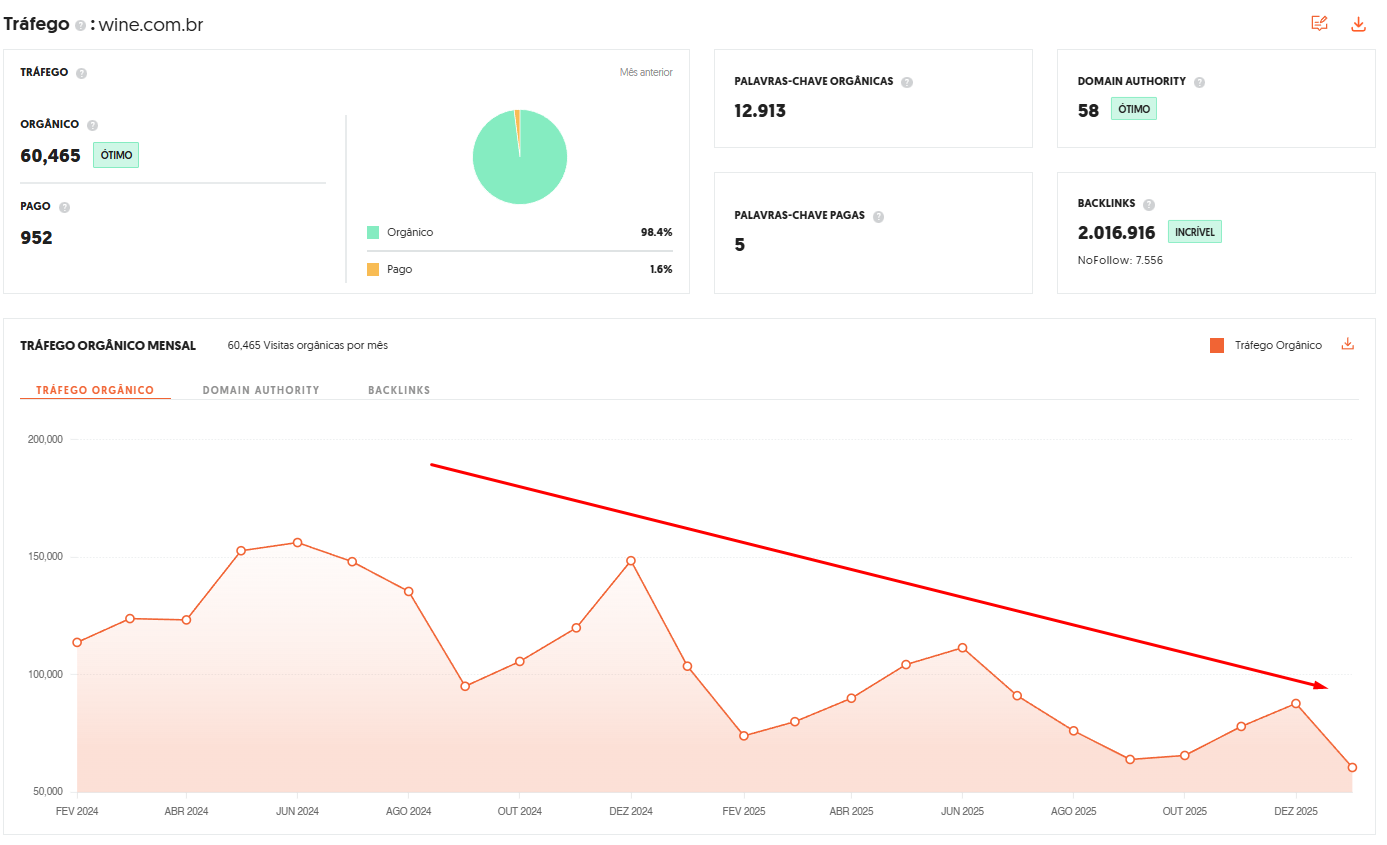Click the export report icon beside the download icon
Viewport: 1387px width, 845px height.
[x=1320, y=24]
